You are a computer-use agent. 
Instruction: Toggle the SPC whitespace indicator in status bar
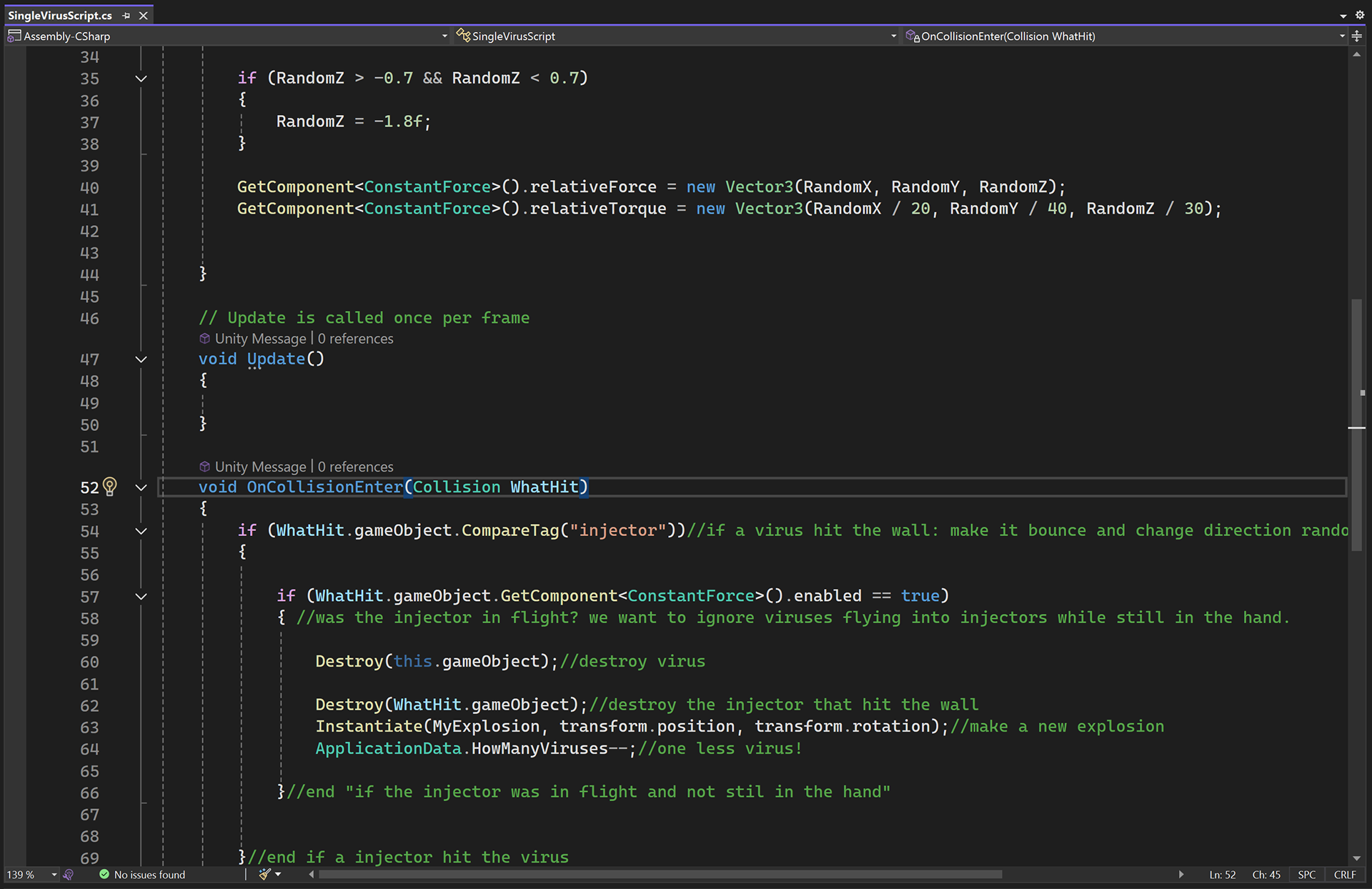point(1306,875)
